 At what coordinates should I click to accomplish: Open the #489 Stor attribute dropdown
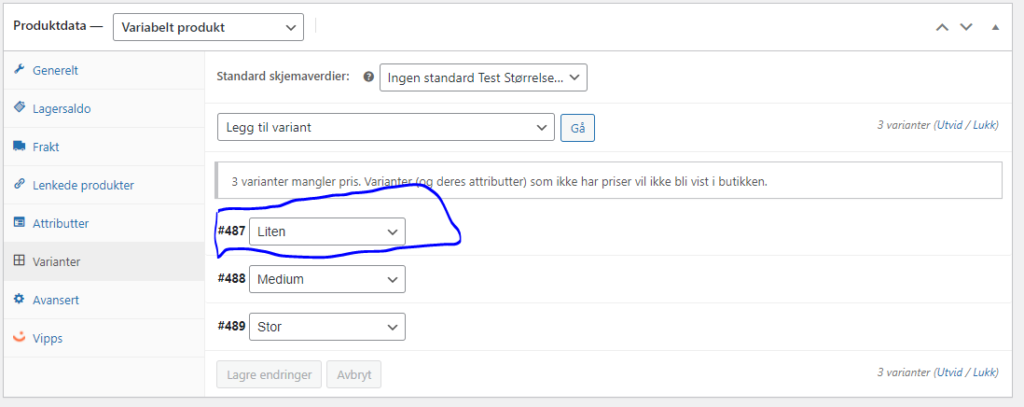(x=327, y=327)
